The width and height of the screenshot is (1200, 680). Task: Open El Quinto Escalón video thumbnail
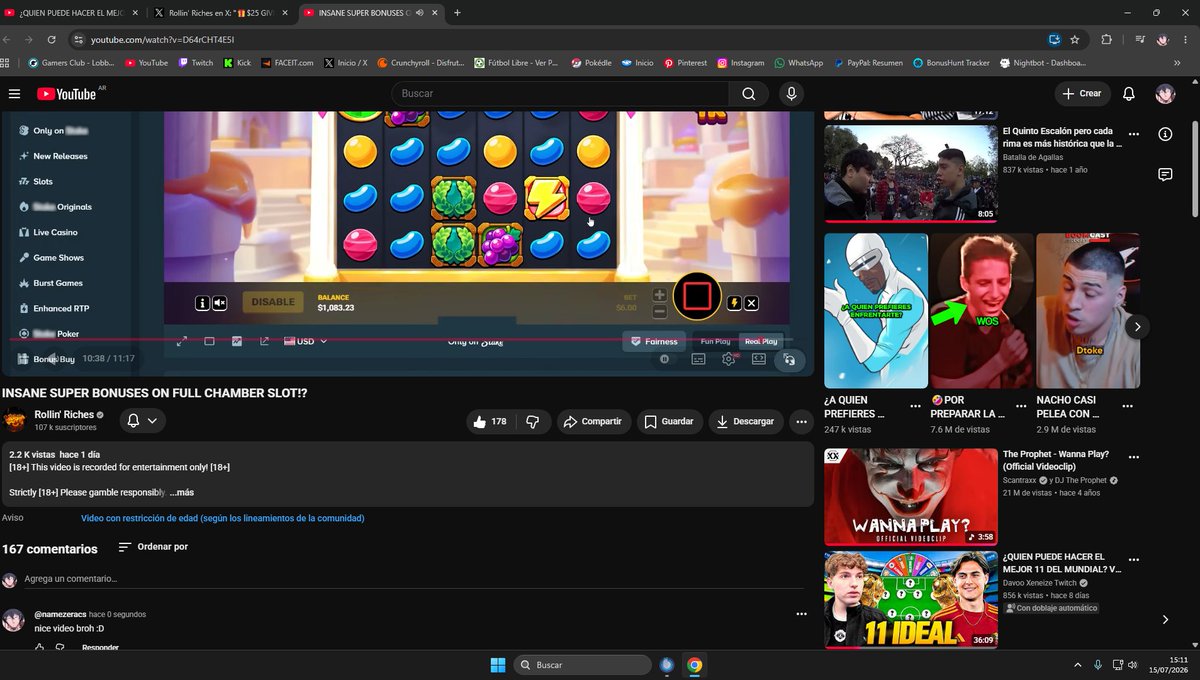[911, 172]
